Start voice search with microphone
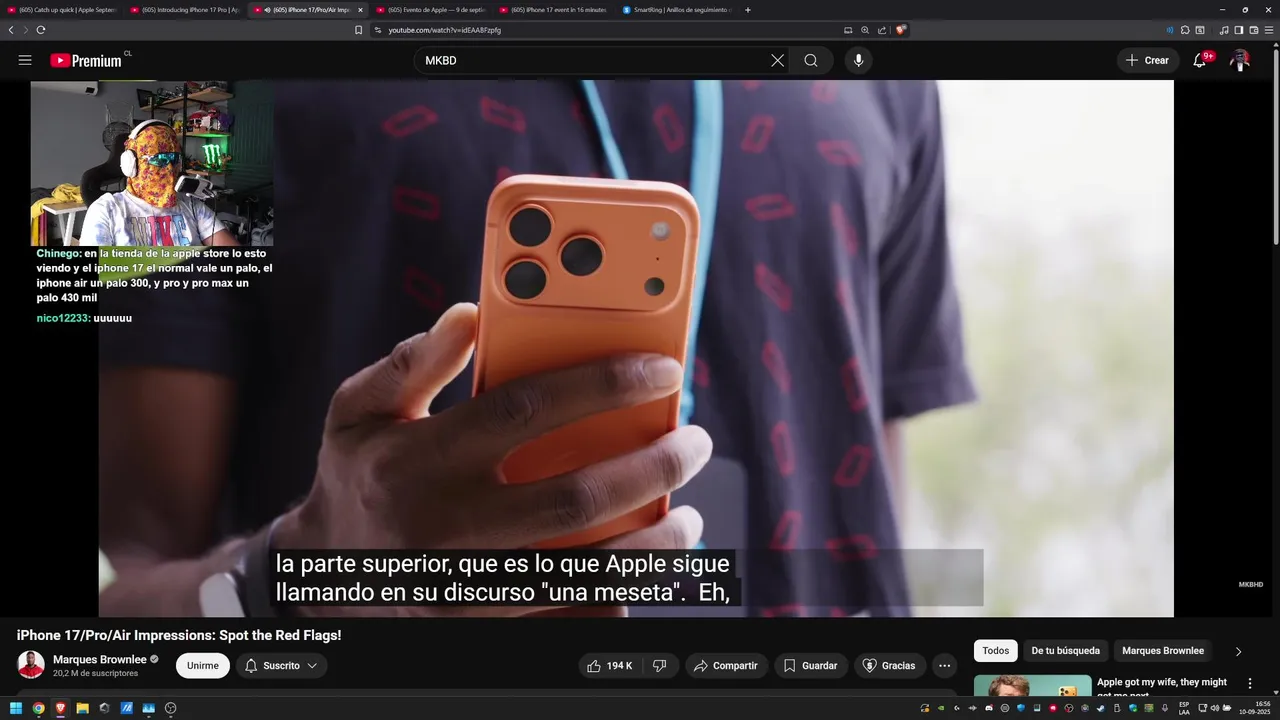This screenshot has height=720, width=1280. click(858, 60)
